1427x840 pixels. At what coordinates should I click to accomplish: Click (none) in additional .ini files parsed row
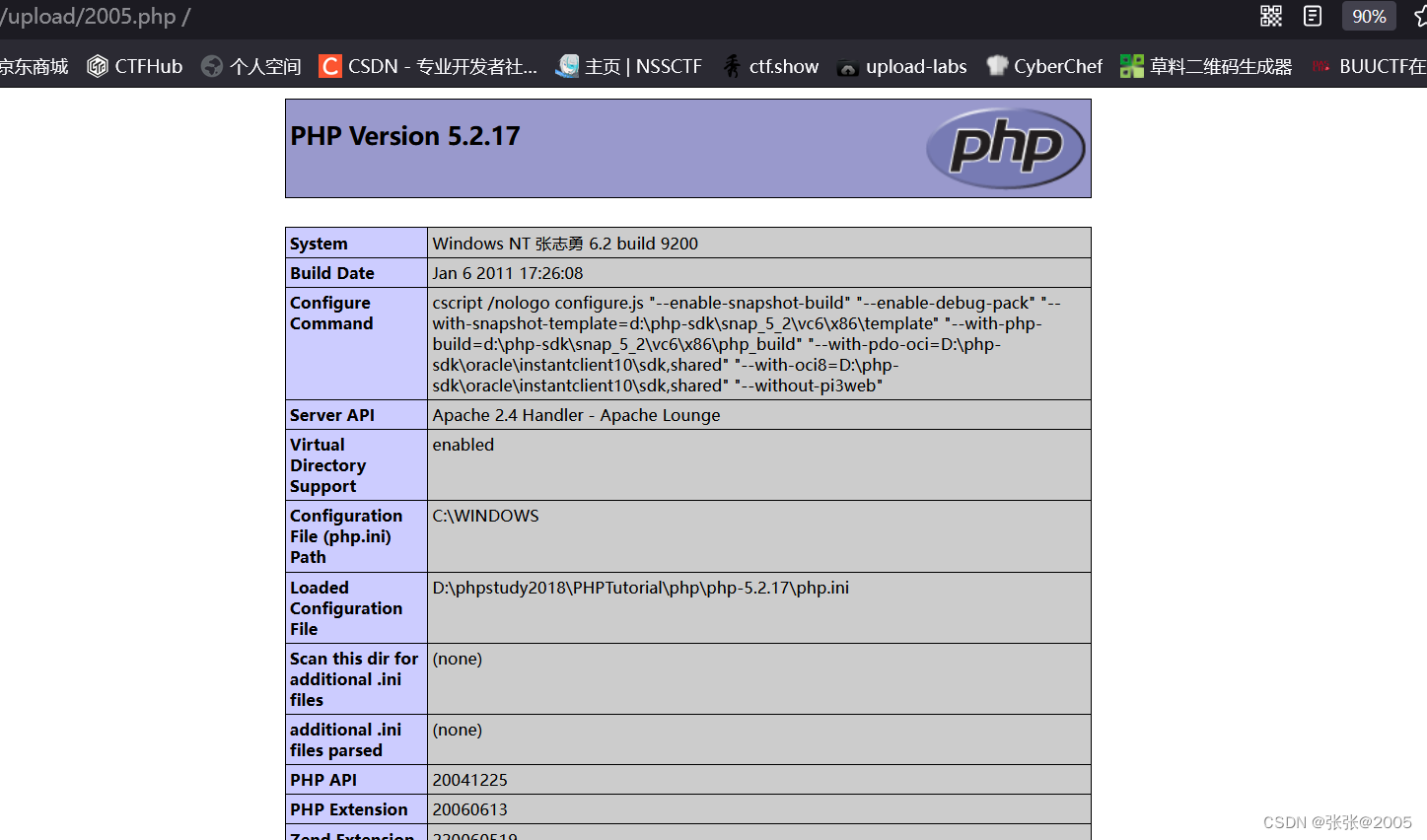pos(458,730)
